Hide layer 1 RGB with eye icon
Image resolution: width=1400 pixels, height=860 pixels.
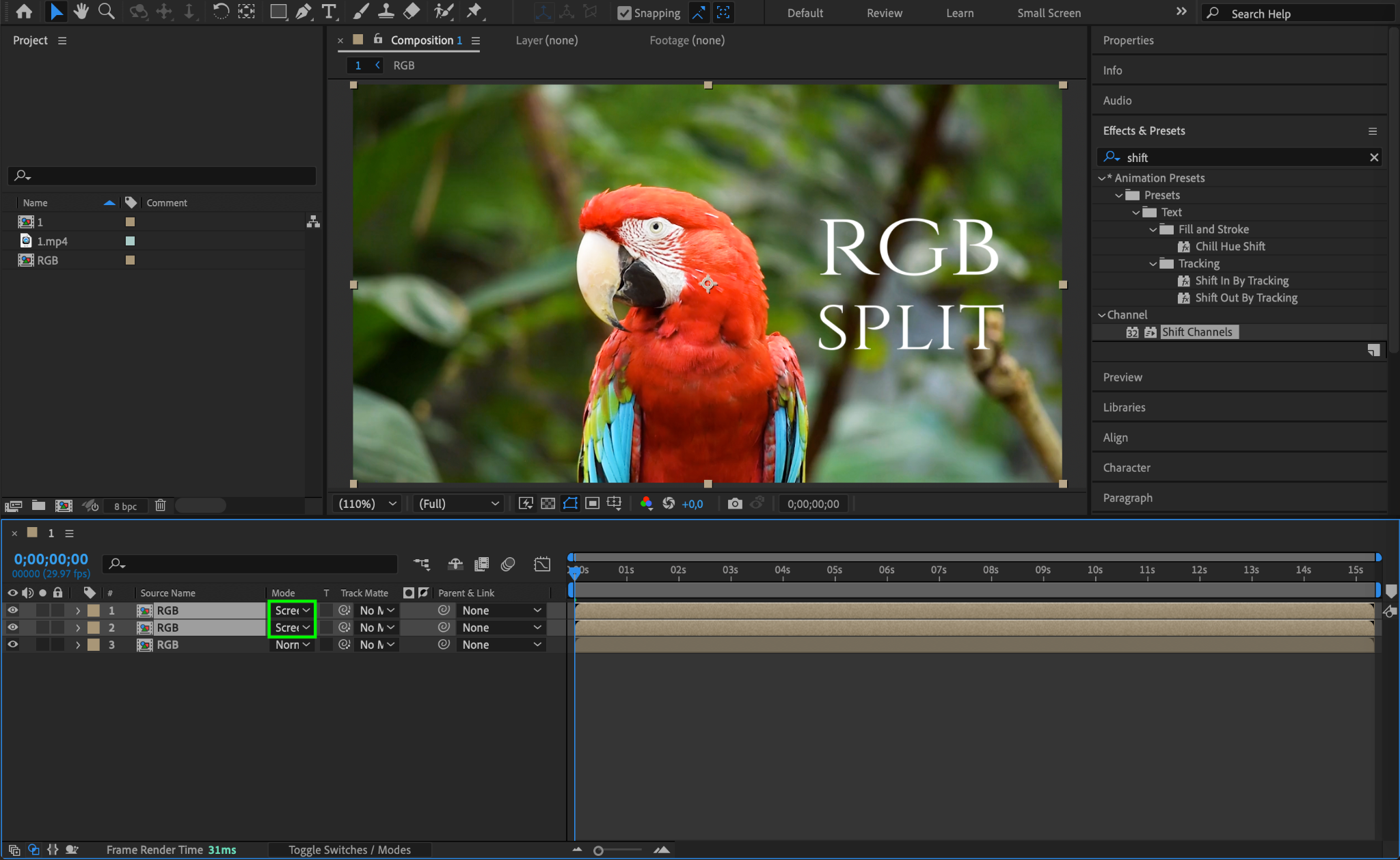pos(12,610)
